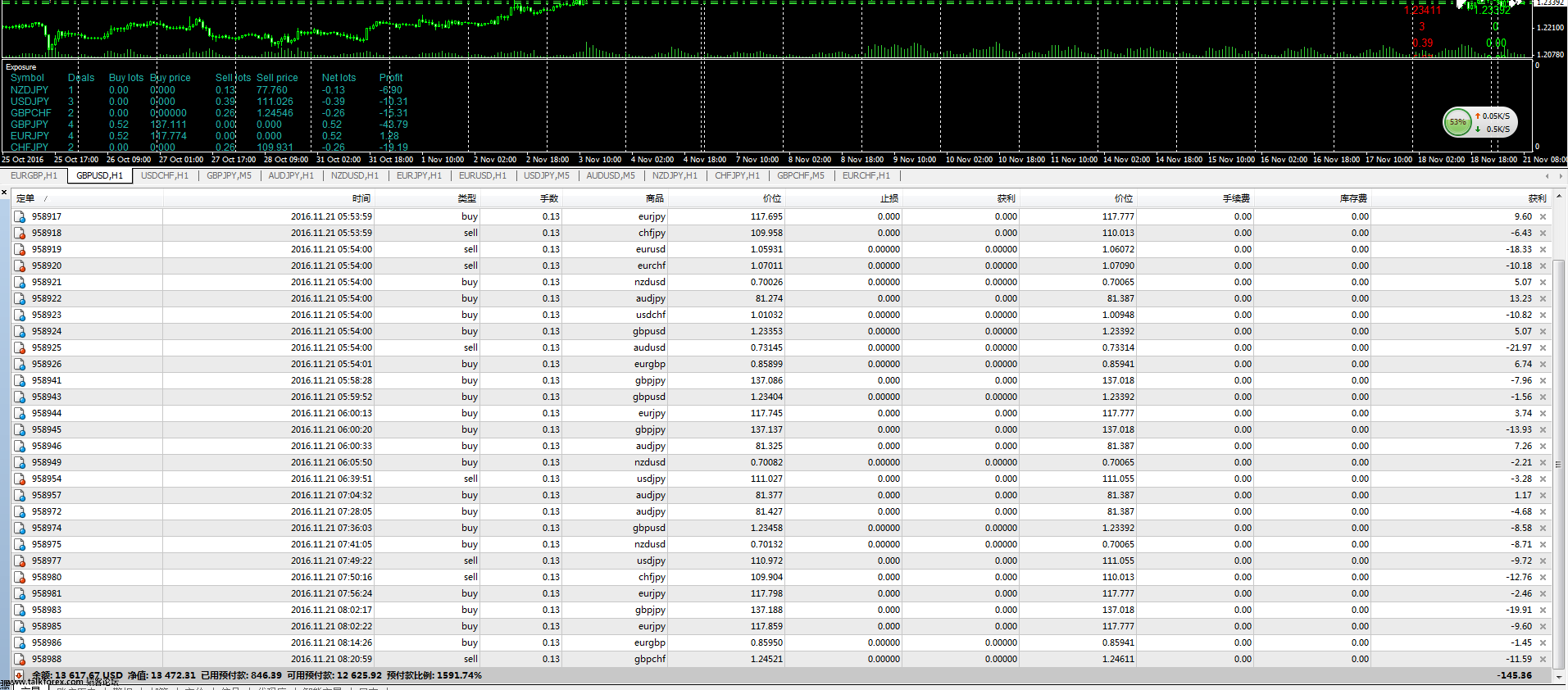Close order 958943 with its X

point(1543,397)
